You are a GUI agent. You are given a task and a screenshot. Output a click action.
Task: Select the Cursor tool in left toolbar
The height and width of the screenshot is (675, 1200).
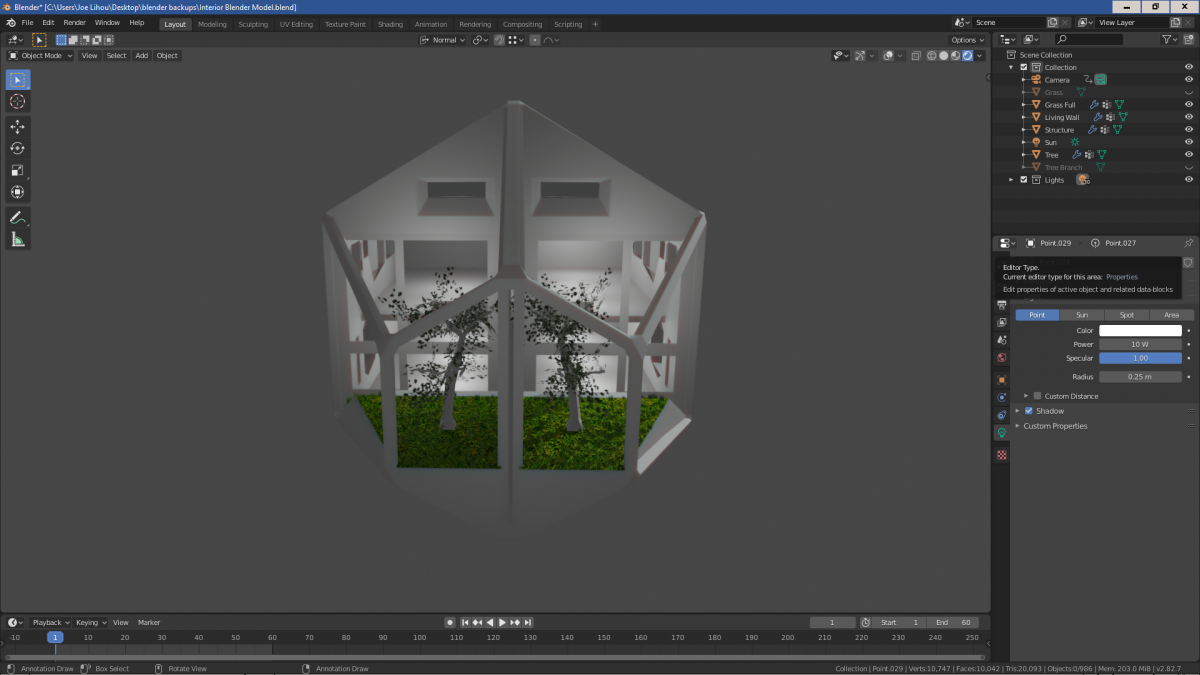18,102
